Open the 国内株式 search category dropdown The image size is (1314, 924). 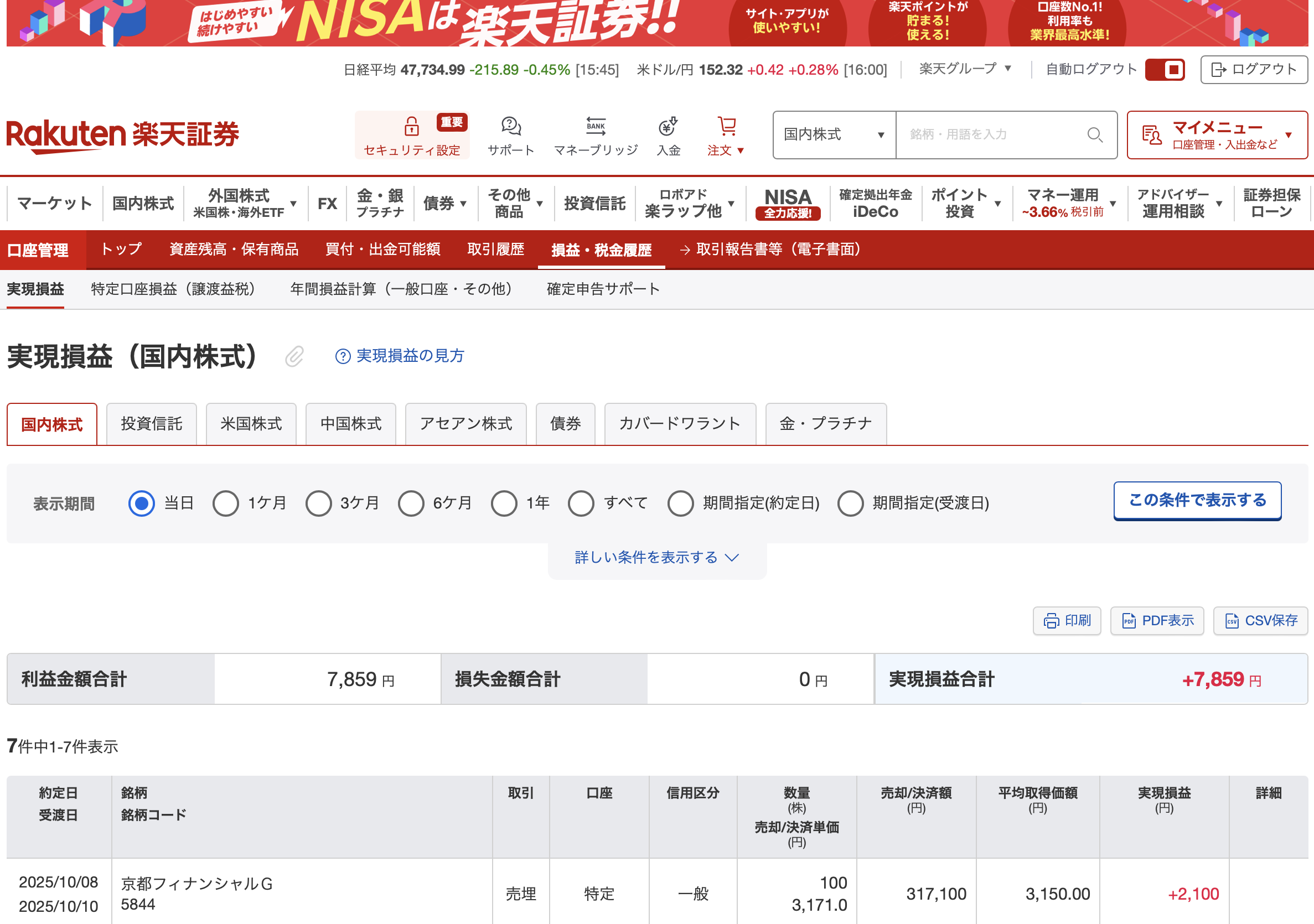(x=834, y=135)
